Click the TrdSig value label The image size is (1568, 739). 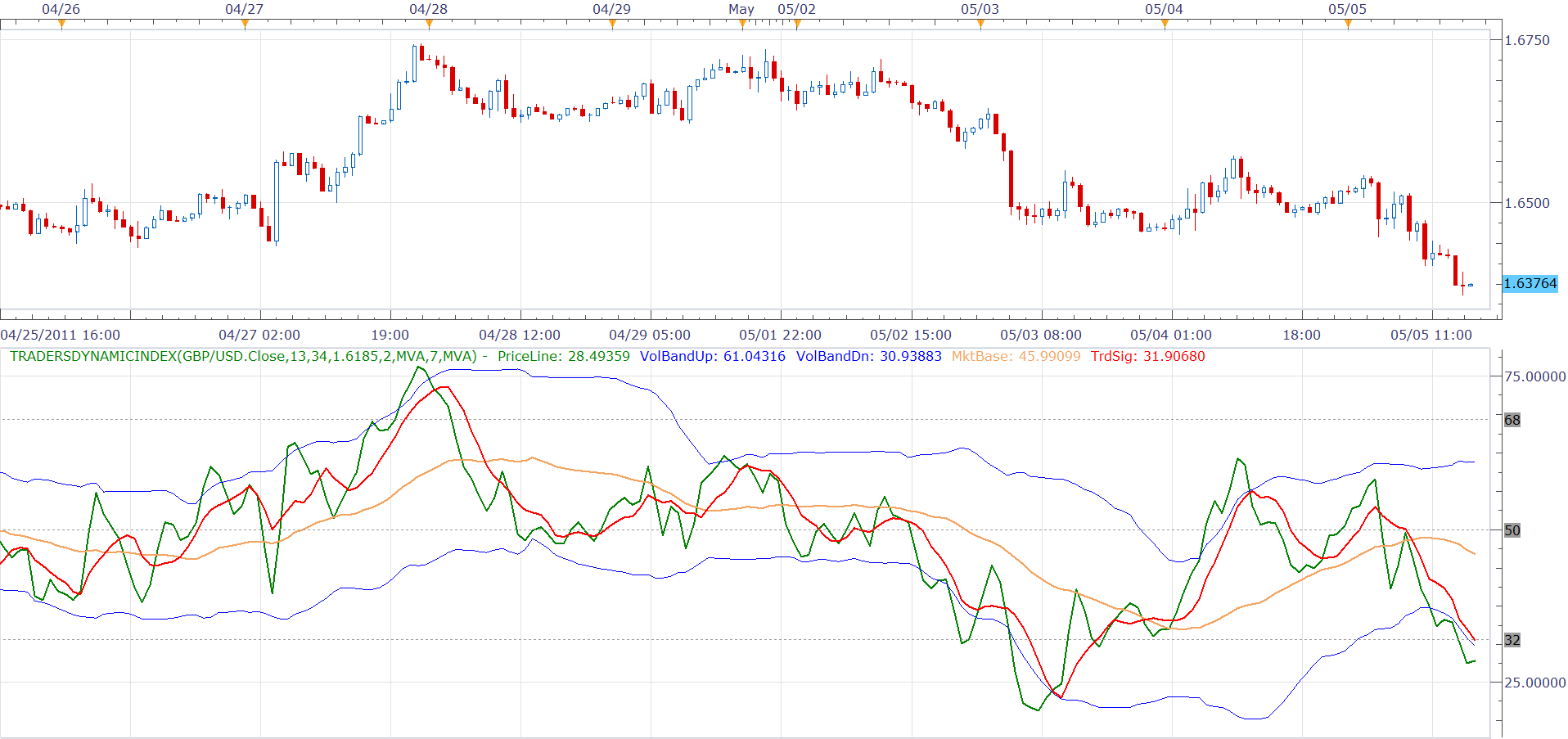[1148, 357]
